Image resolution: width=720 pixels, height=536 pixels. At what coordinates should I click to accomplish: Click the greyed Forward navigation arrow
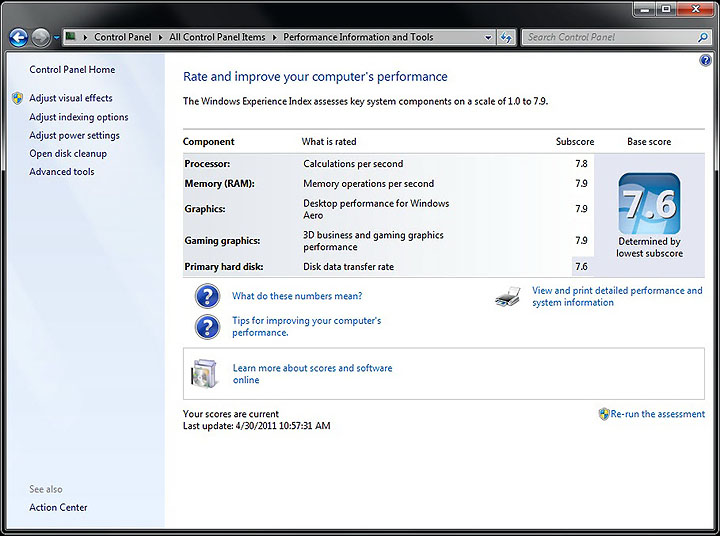point(40,38)
